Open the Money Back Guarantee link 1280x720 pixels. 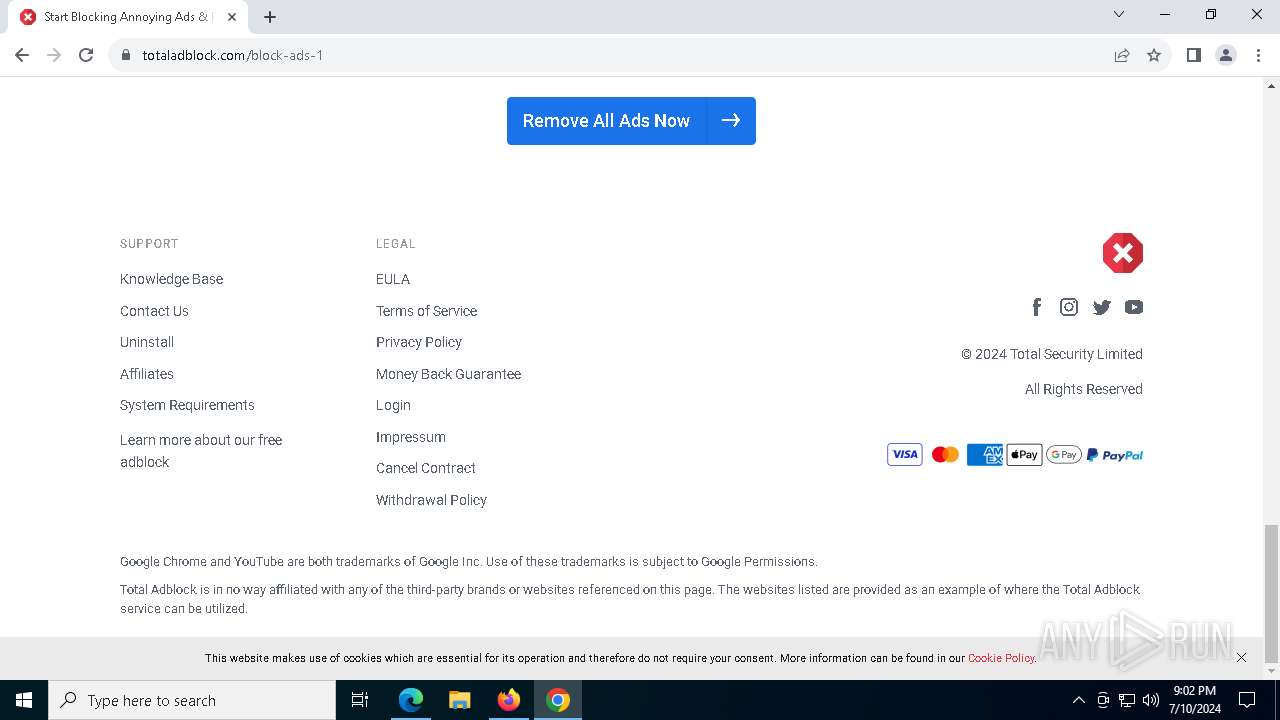click(x=449, y=374)
